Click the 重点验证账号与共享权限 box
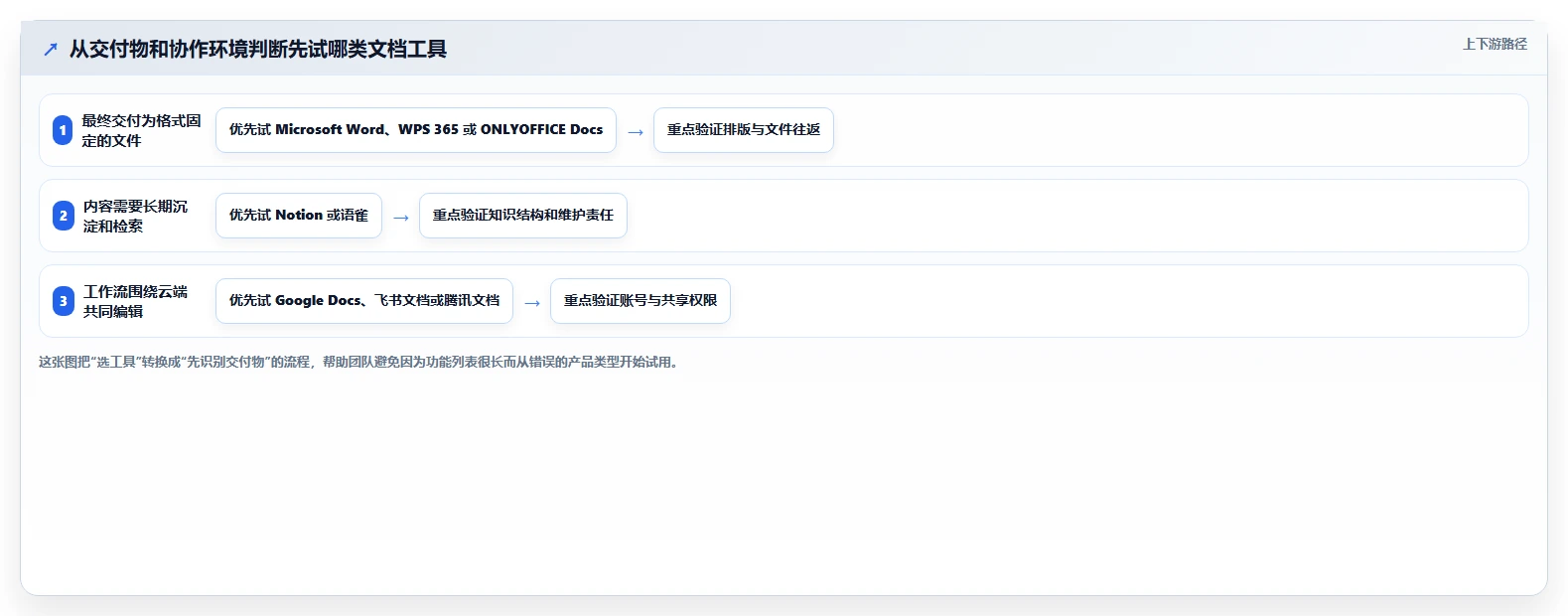The width and height of the screenshot is (1568, 616). (641, 301)
